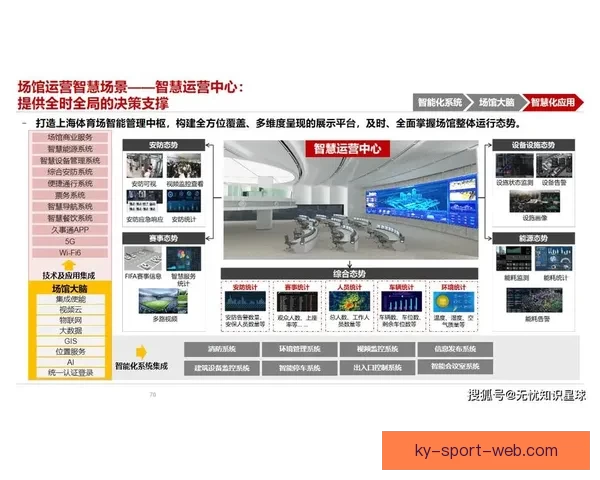The image size is (600, 480).
Task: Open the 多路视频 stadium thumbnail
Action: pyautogui.click(x=163, y=301)
